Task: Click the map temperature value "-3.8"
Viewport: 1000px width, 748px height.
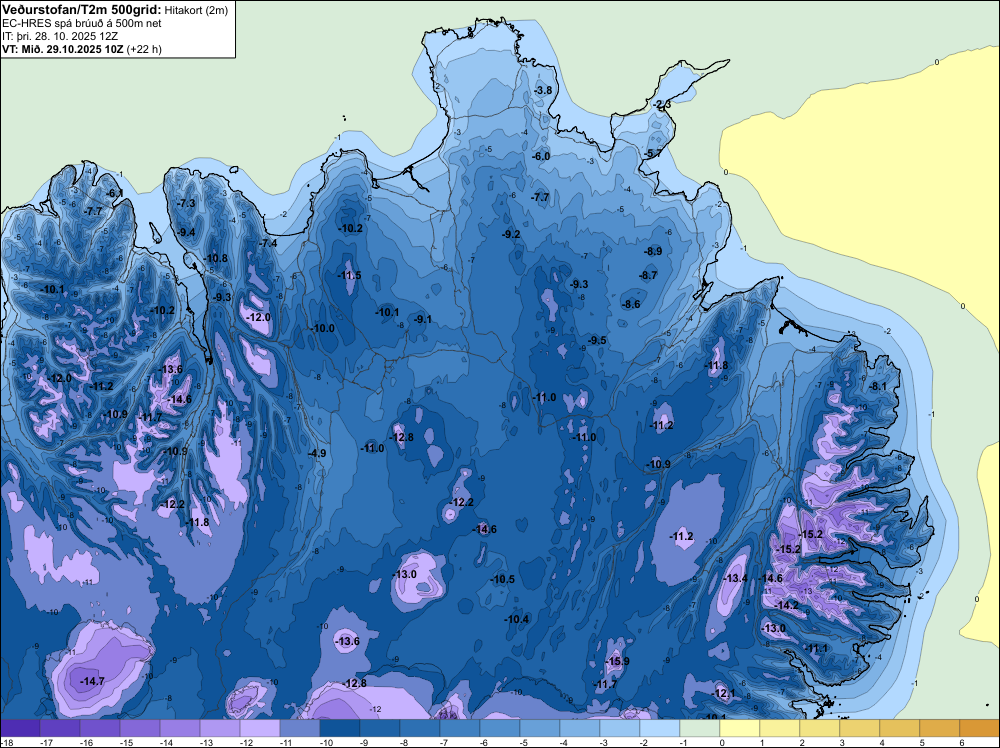Action: click(542, 91)
